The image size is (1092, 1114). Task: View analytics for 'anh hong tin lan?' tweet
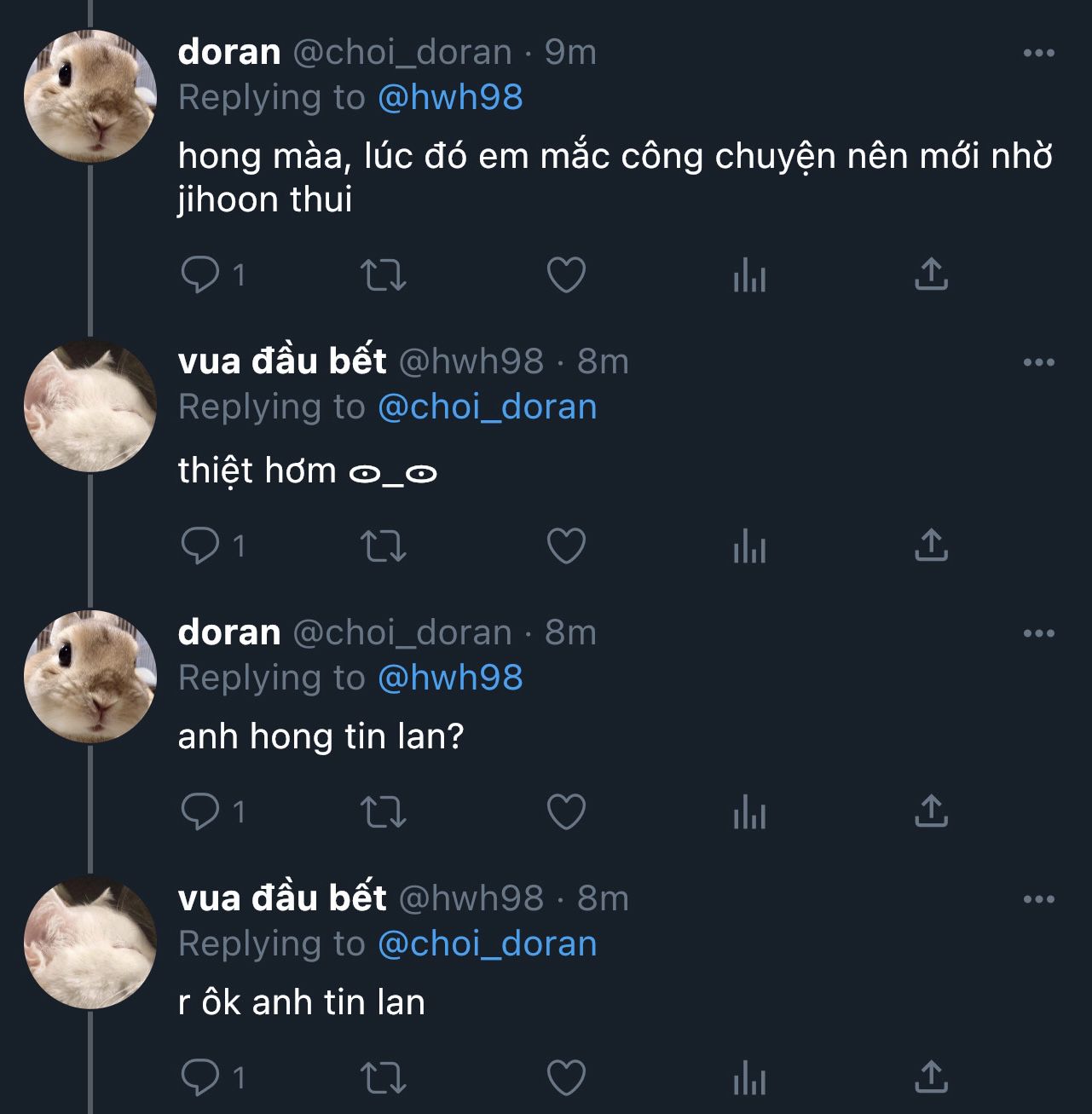[749, 811]
